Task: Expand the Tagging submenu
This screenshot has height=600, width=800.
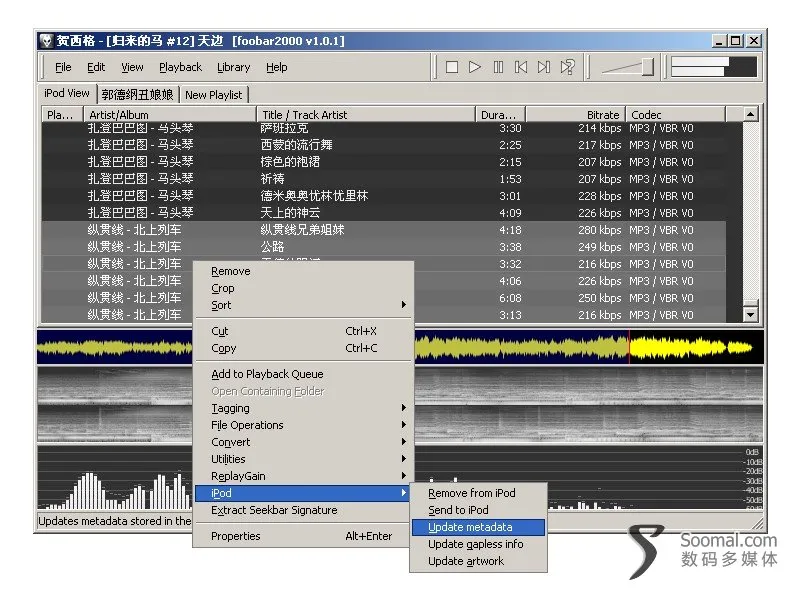Action: pos(303,408)
